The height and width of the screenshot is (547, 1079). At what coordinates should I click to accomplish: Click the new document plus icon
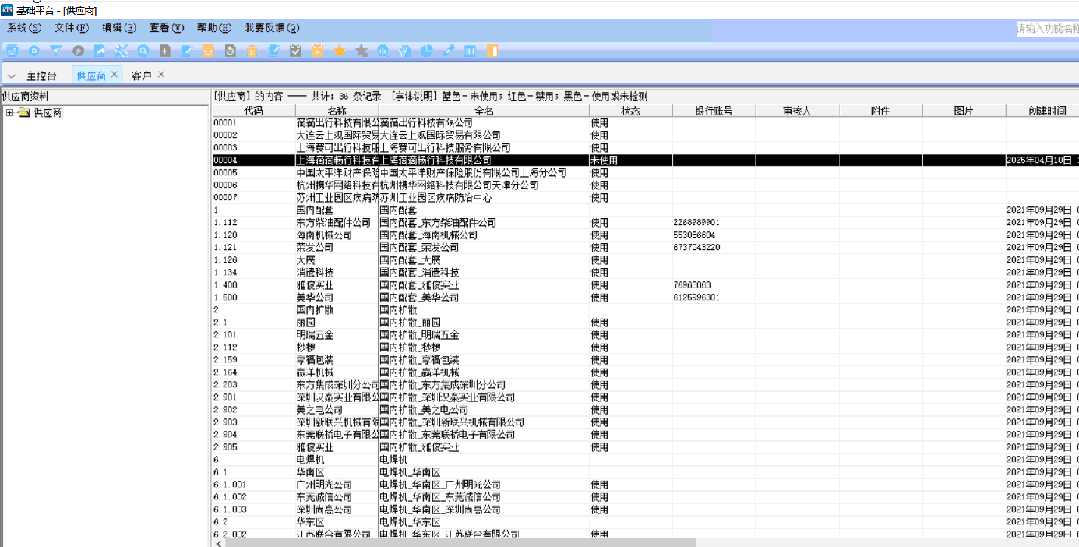pos(165,50)
